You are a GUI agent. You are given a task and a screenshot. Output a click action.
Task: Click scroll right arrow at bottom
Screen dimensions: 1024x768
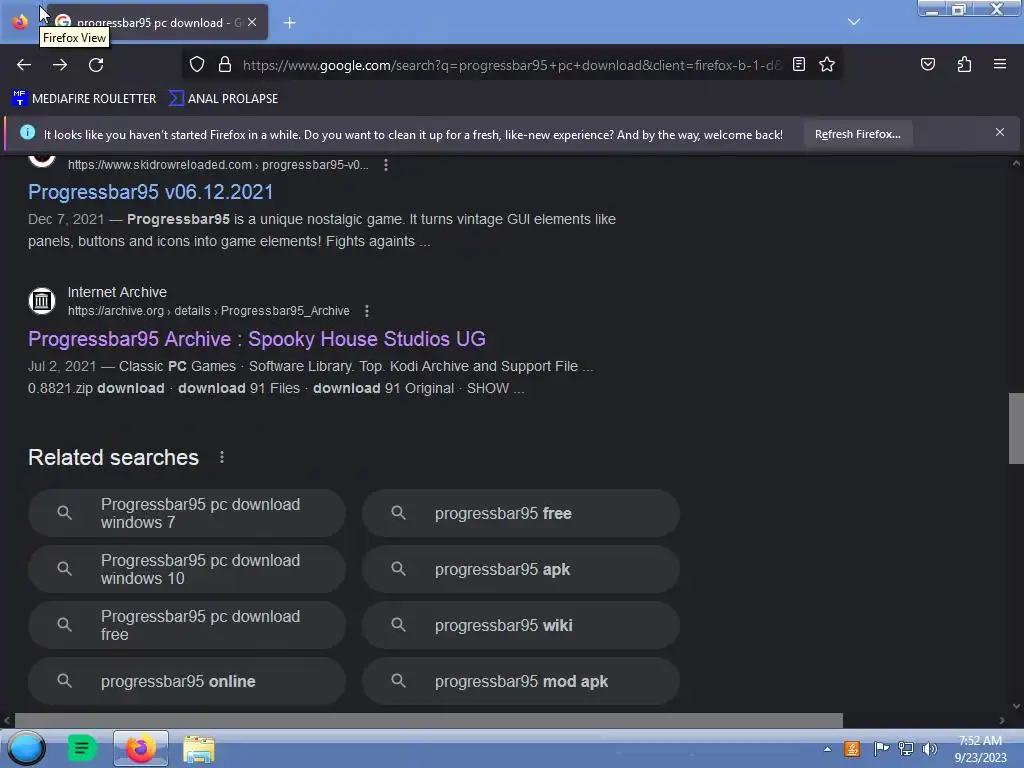pyautogui.click(x=1002, y=720)
